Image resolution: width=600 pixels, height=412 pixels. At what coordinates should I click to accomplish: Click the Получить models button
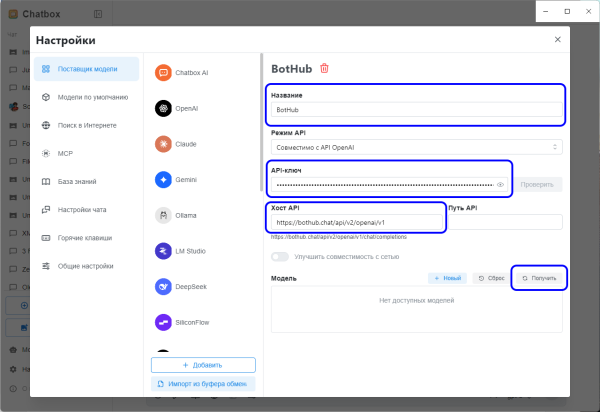pyautogui.click(x=539, y=277)
